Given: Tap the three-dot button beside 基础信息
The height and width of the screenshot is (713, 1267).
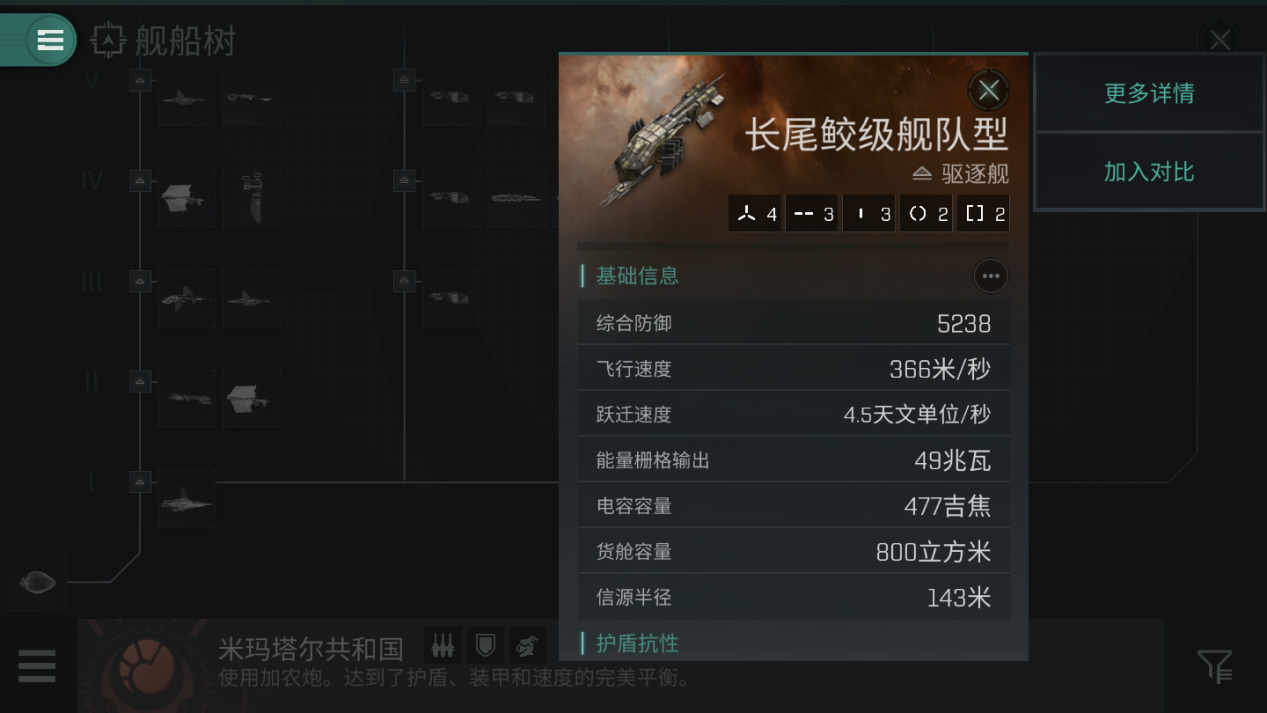Looking at the screenshot, I should [x=990, y=276].
